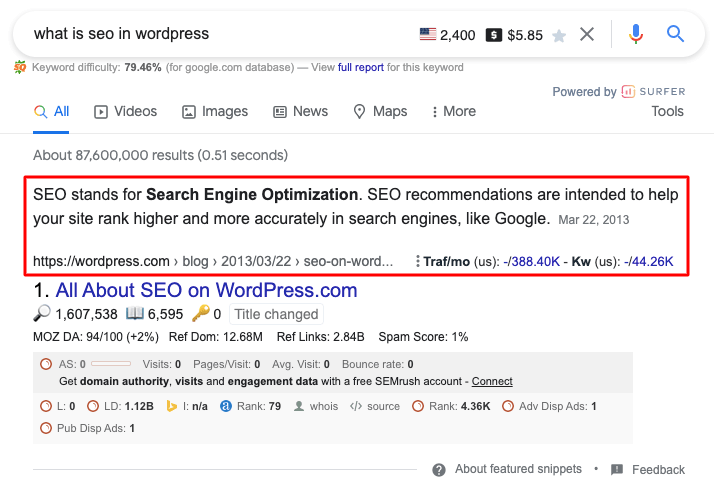Click the Ref Links: 2.84B text
The width and height of the screenshot is (714, 495).
321,337
